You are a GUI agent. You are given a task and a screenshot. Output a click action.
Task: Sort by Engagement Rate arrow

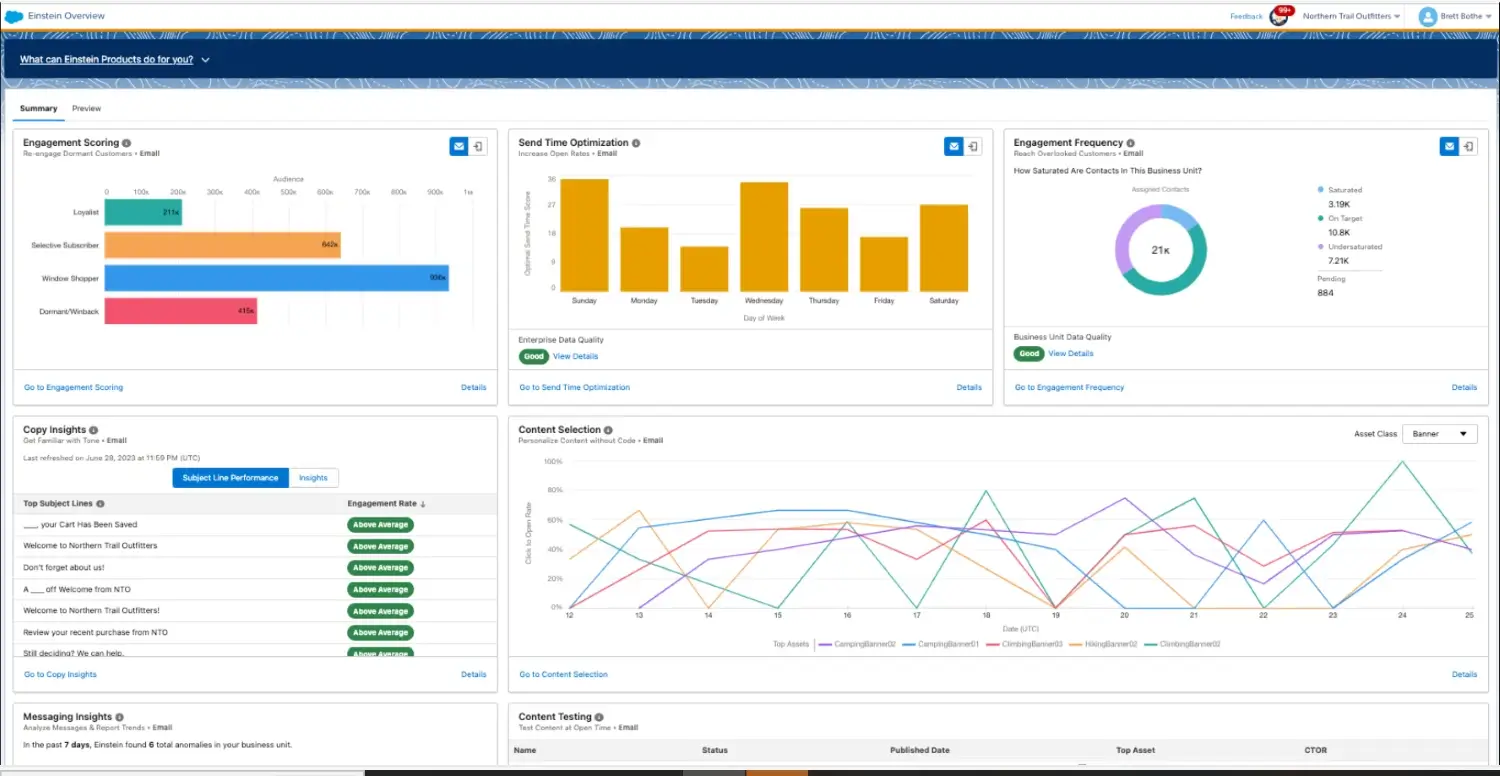pos(423,504)
